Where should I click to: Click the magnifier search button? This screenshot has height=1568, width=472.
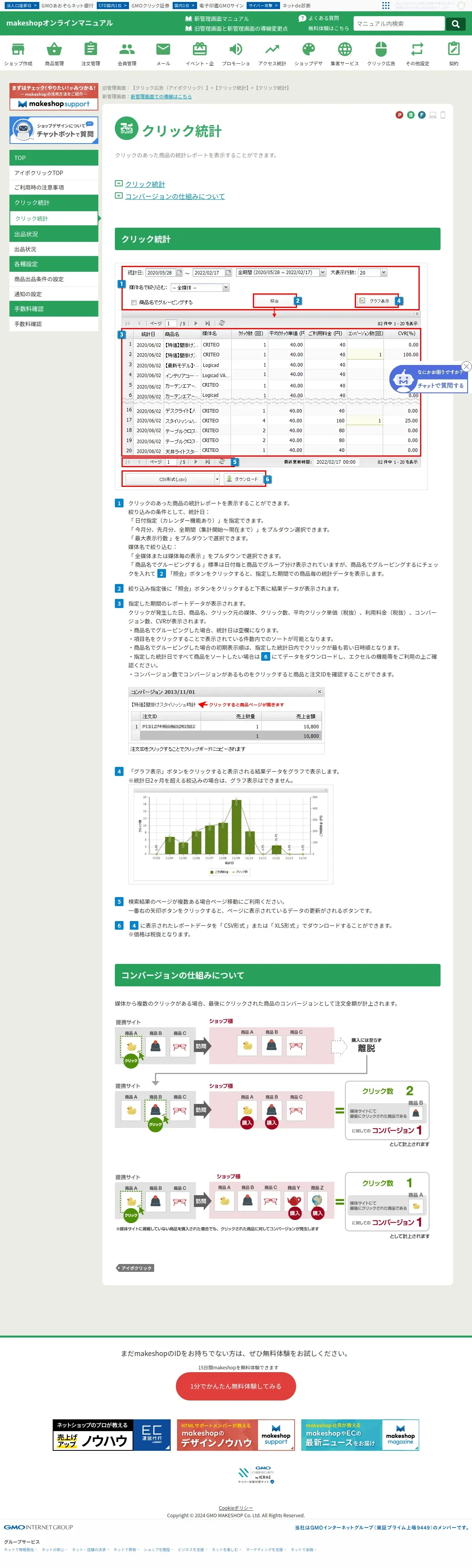point(455,24)
